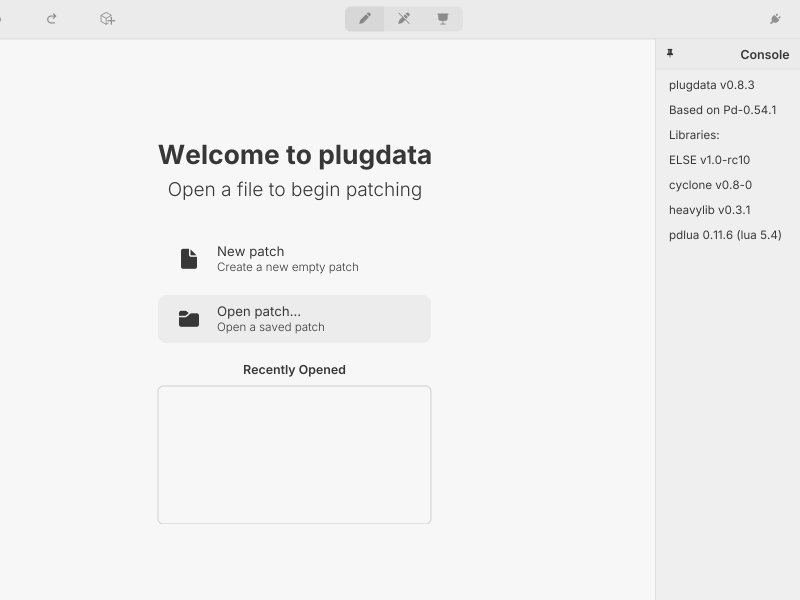Switch to presentation mode icon
Screen dimensions: 800x600
tap(443, 19)
